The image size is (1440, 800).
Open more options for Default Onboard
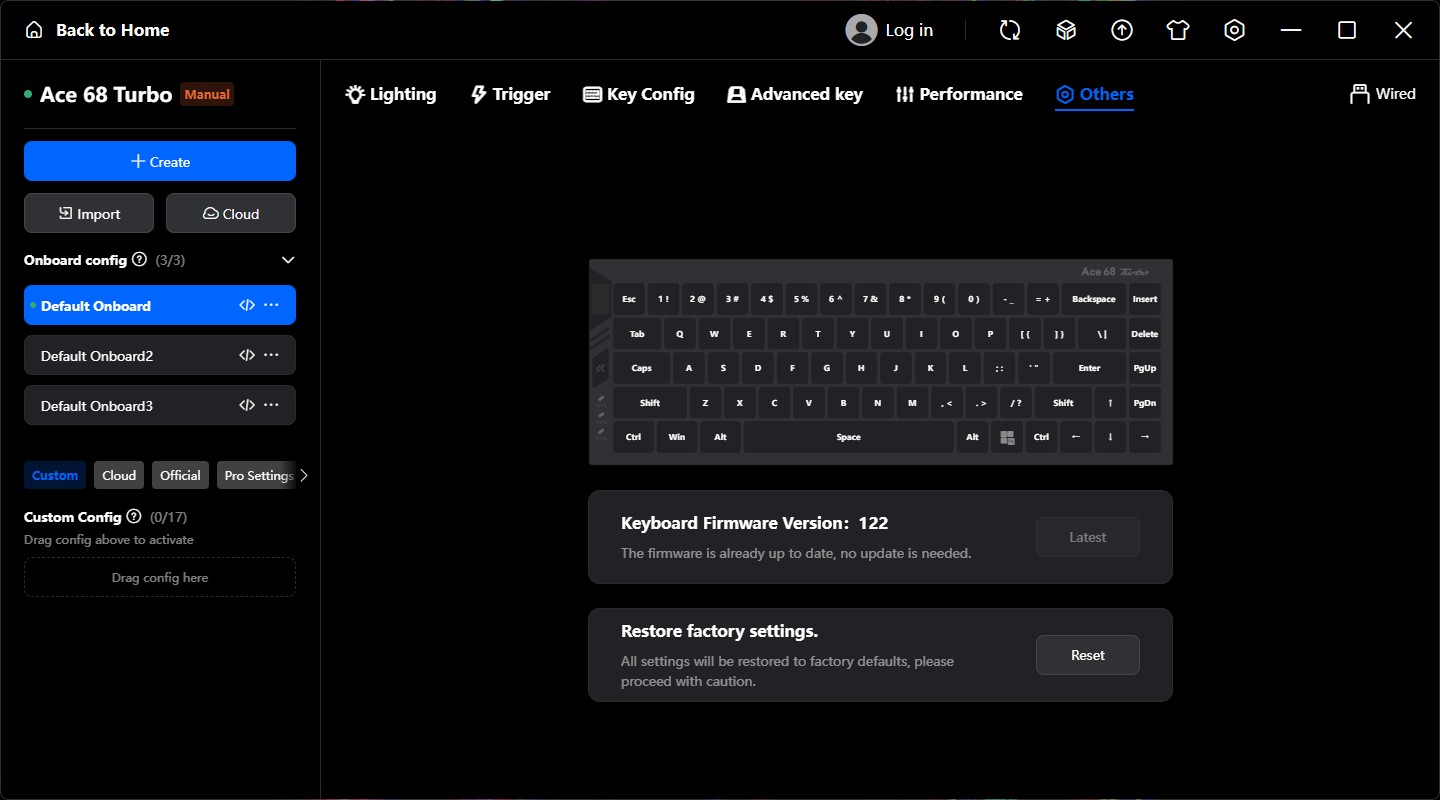[x=271, y=305]
